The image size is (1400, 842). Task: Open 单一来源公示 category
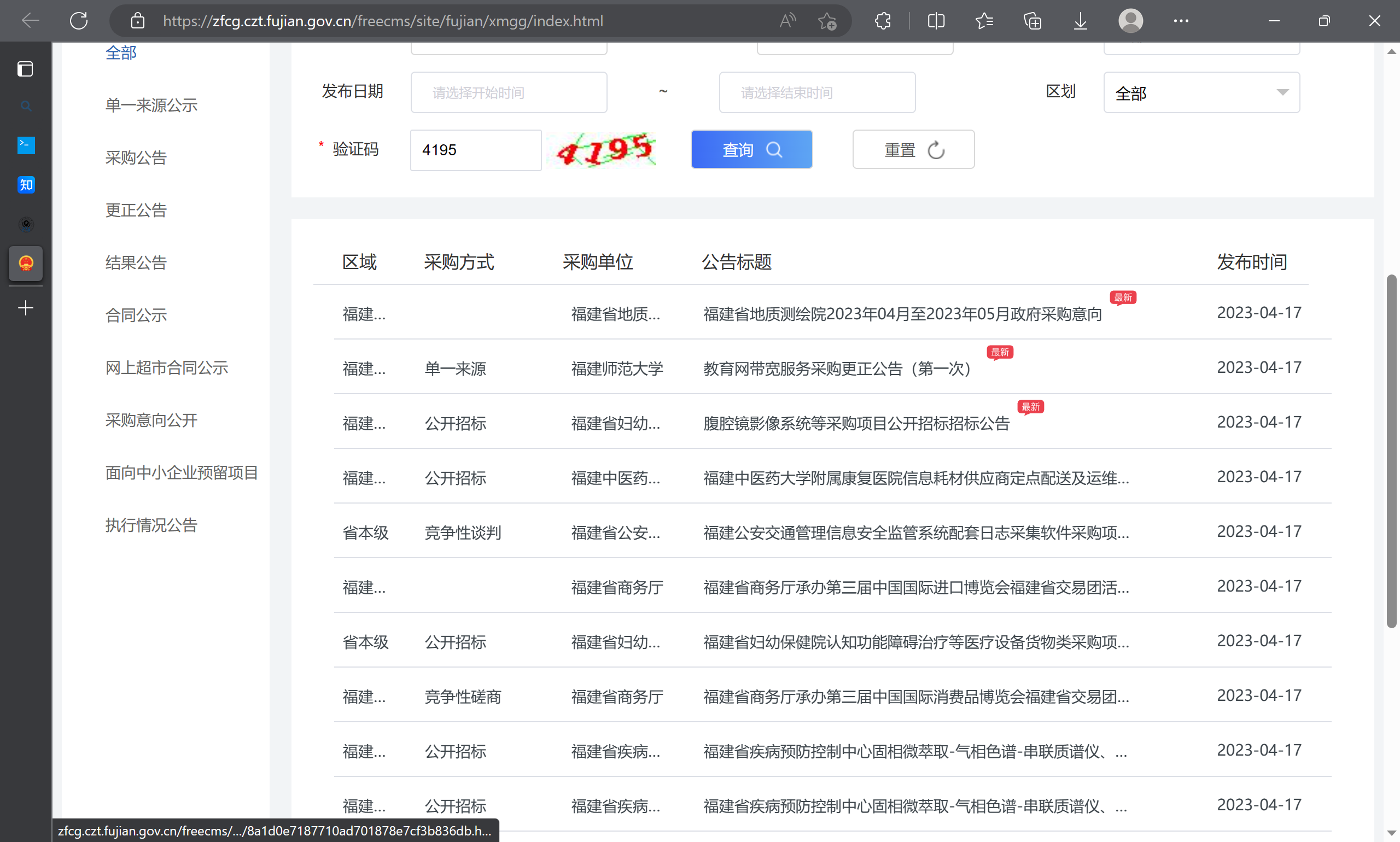coord(151,105)
